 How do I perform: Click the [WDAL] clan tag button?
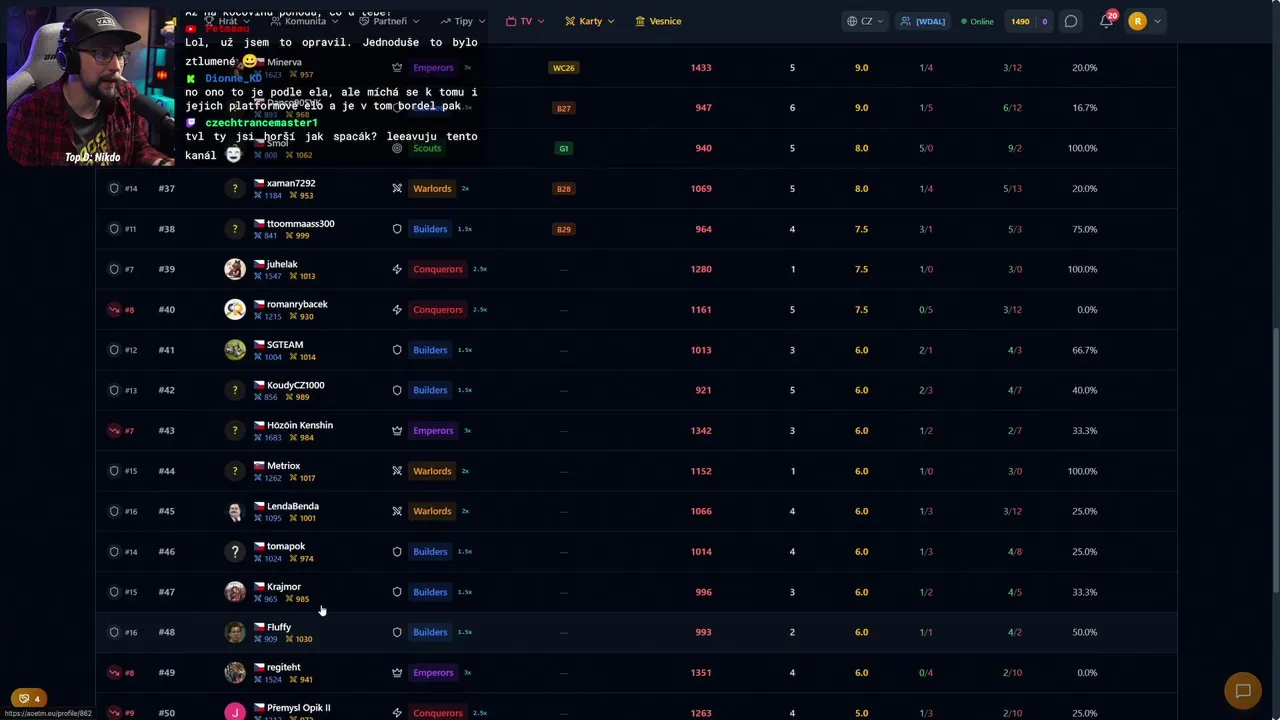point(923,21)
